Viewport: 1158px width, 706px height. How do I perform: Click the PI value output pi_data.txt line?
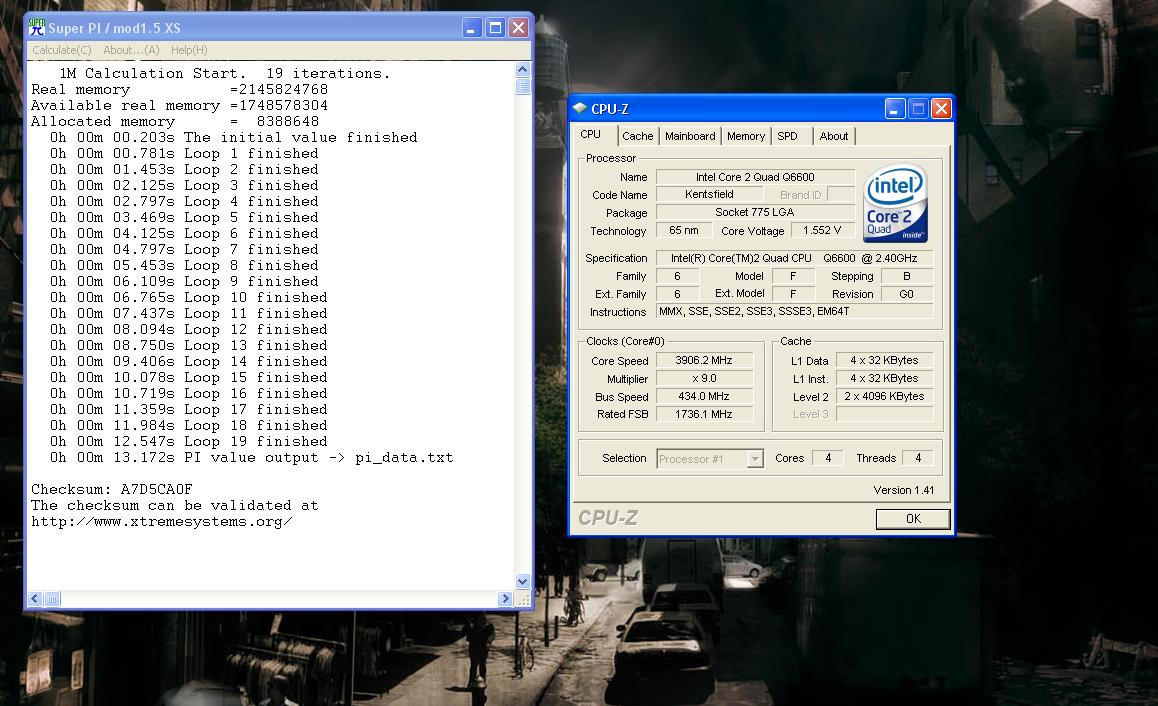click(x=252, y=458)
